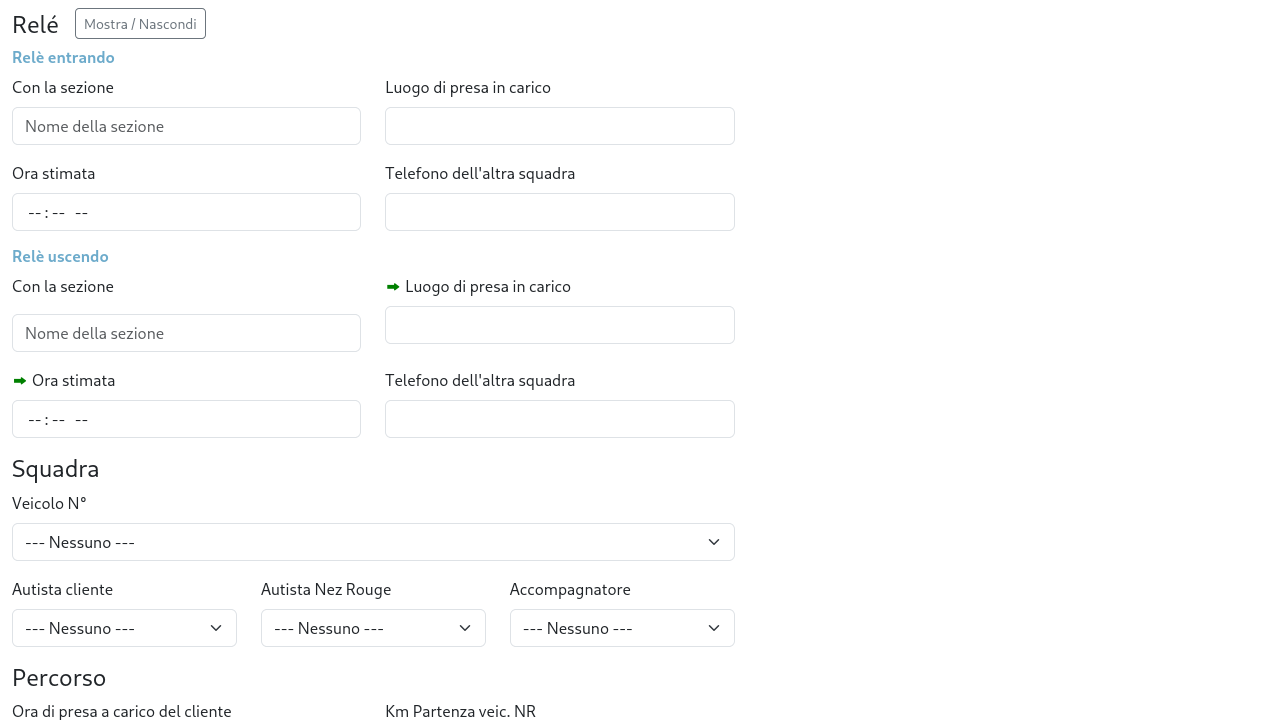Focus the Relè entrando section name field

pos(186,126)
